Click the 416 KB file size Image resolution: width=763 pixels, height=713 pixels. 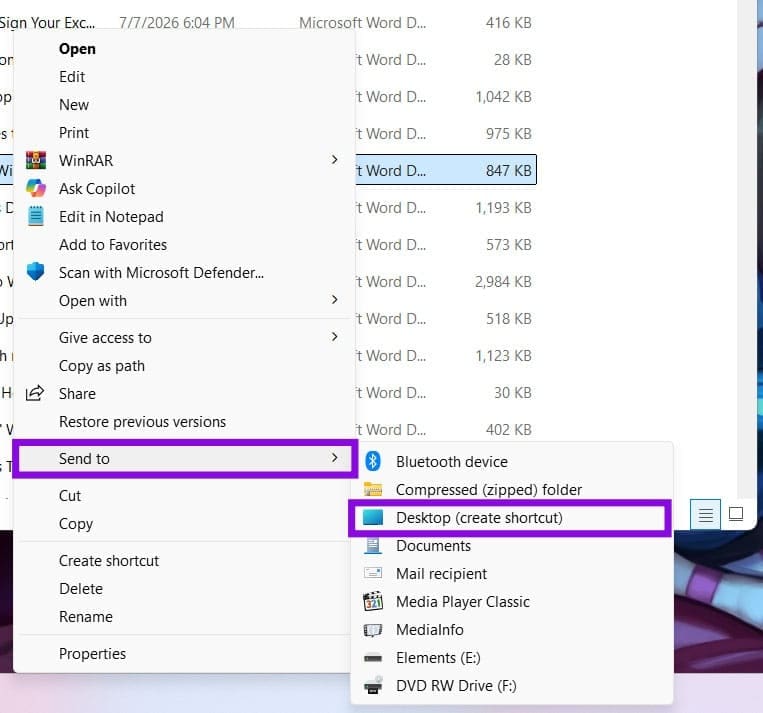pyautogui.click(x=509, y=23)
